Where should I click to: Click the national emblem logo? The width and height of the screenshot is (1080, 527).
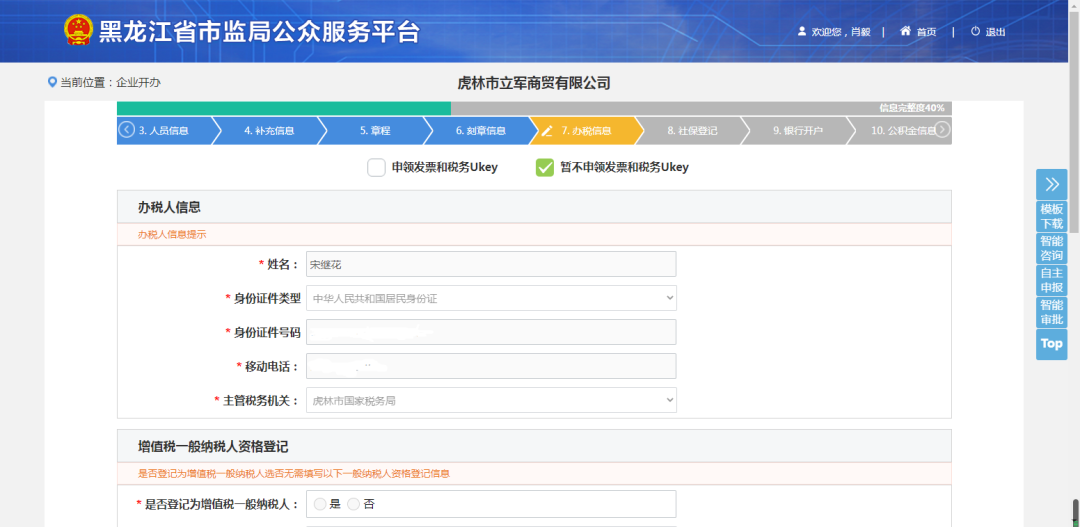[78, 30]
